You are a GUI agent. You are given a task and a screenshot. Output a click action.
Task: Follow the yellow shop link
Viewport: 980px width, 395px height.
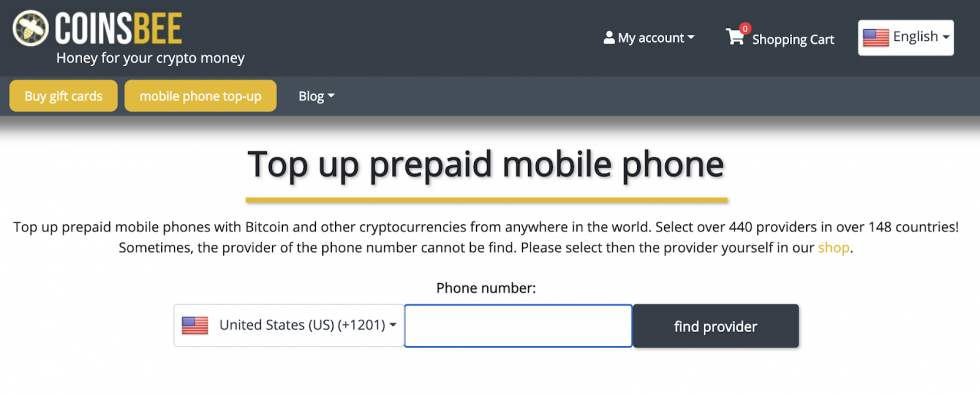tap(833, 248)
